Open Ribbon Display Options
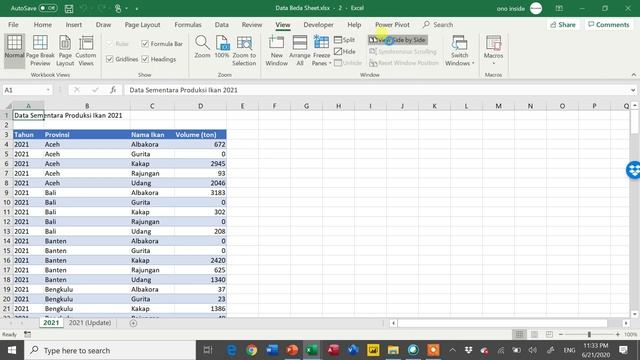640x360 pixels. click(x=559, y=8)
